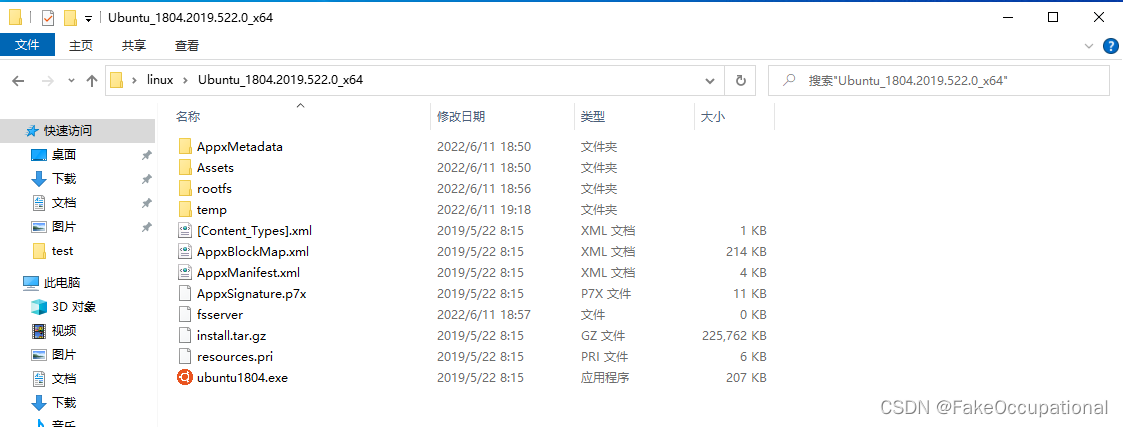Open the recent locations dropdown arrow
Viewport: 1123px width, 427px height.
71,81
